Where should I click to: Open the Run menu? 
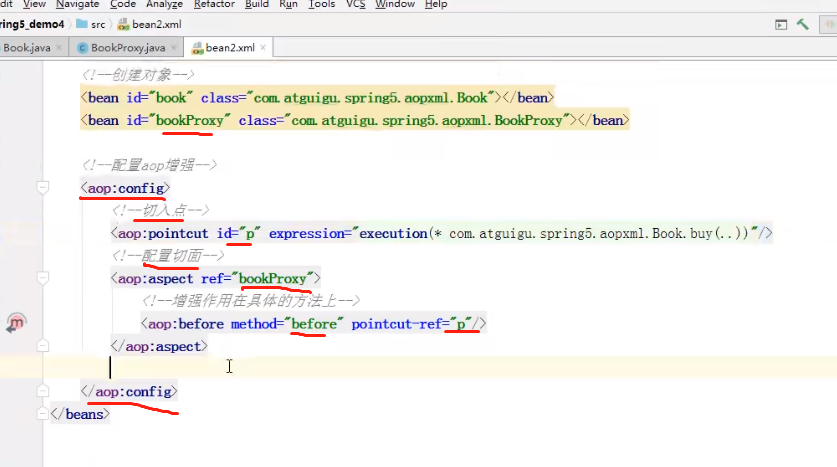click(288, 4)
